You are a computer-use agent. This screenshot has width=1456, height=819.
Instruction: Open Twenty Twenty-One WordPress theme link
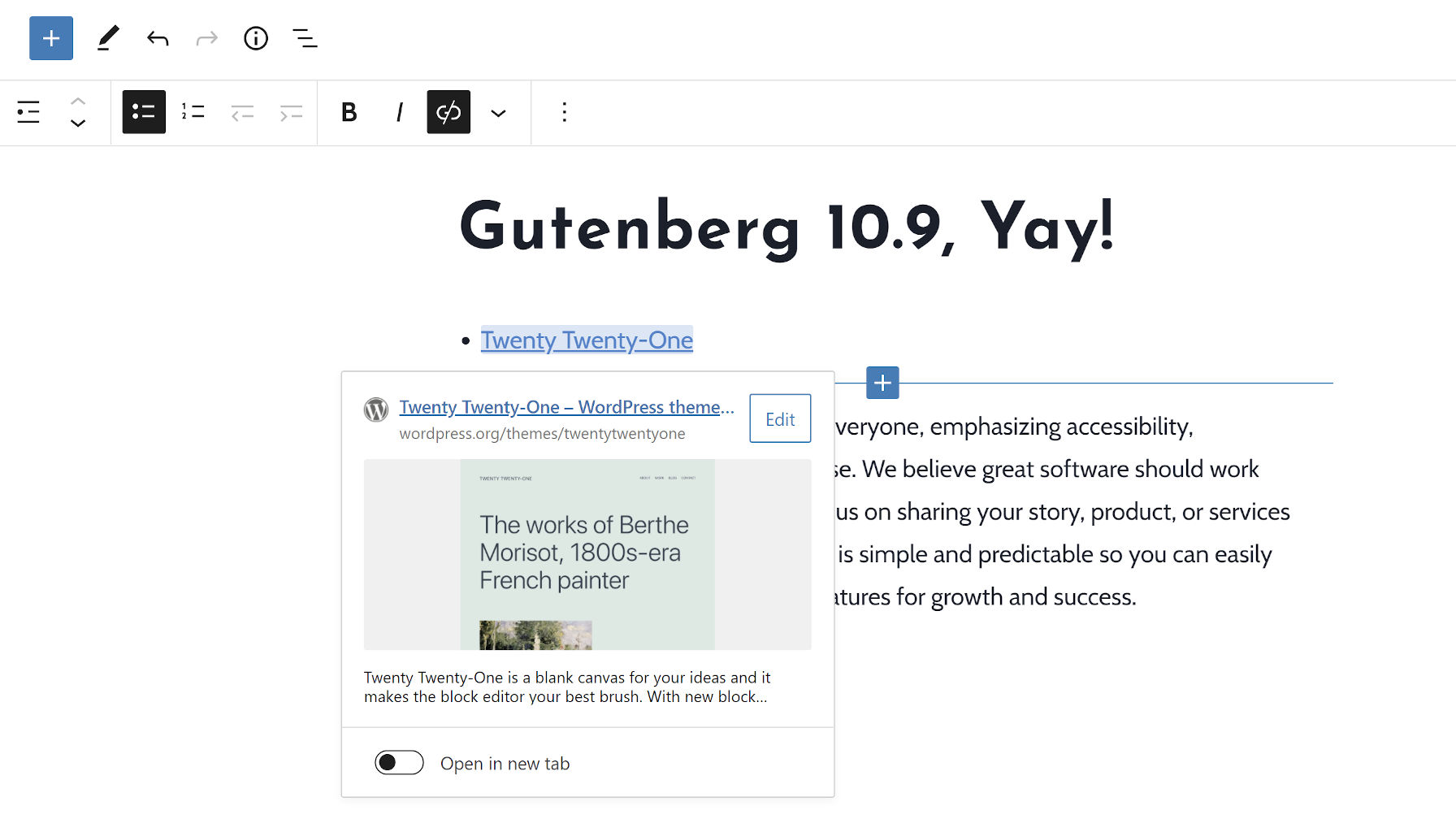point(565,407)
